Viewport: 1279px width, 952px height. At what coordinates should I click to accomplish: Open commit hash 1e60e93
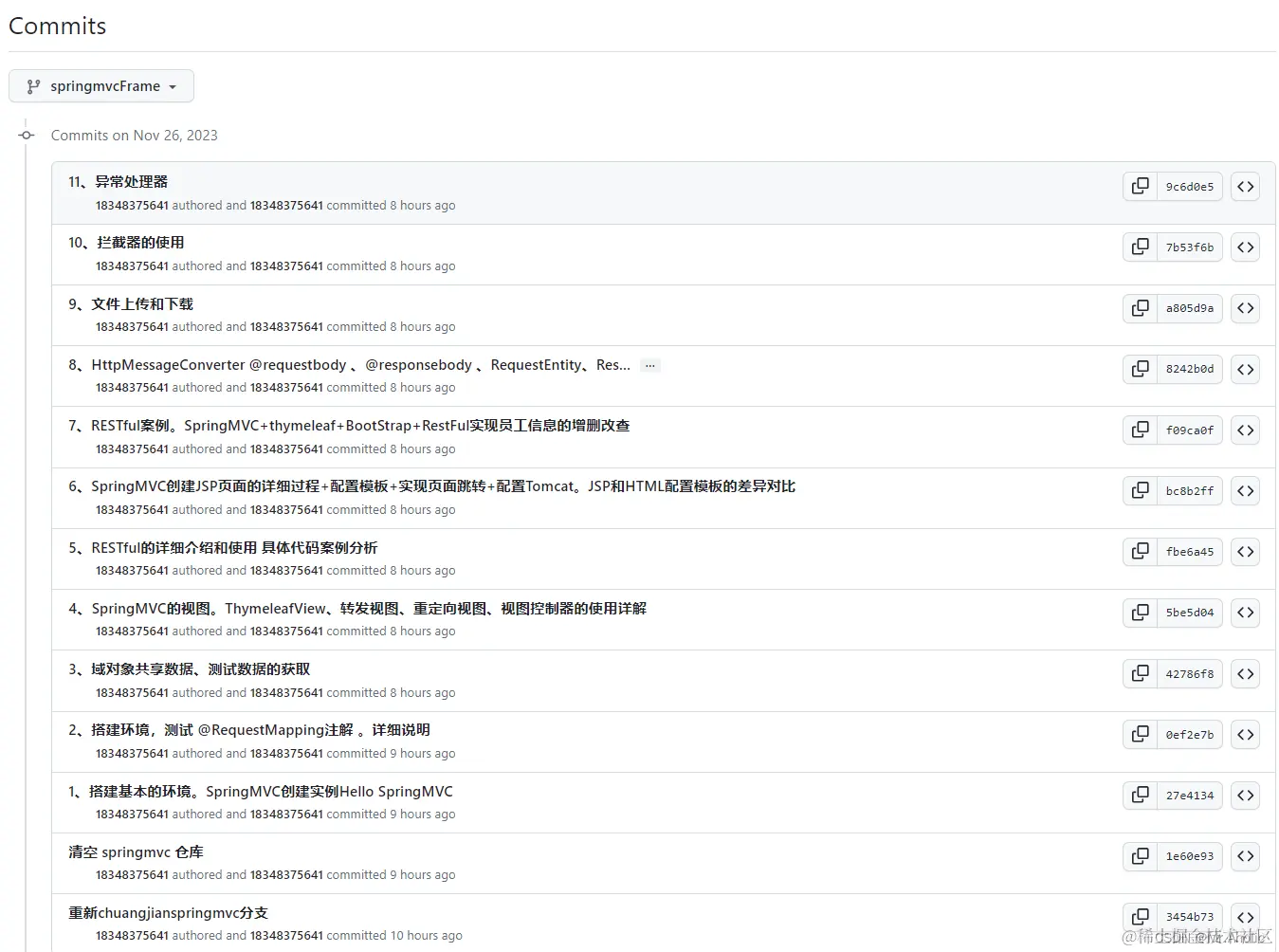pos(1190,856)
